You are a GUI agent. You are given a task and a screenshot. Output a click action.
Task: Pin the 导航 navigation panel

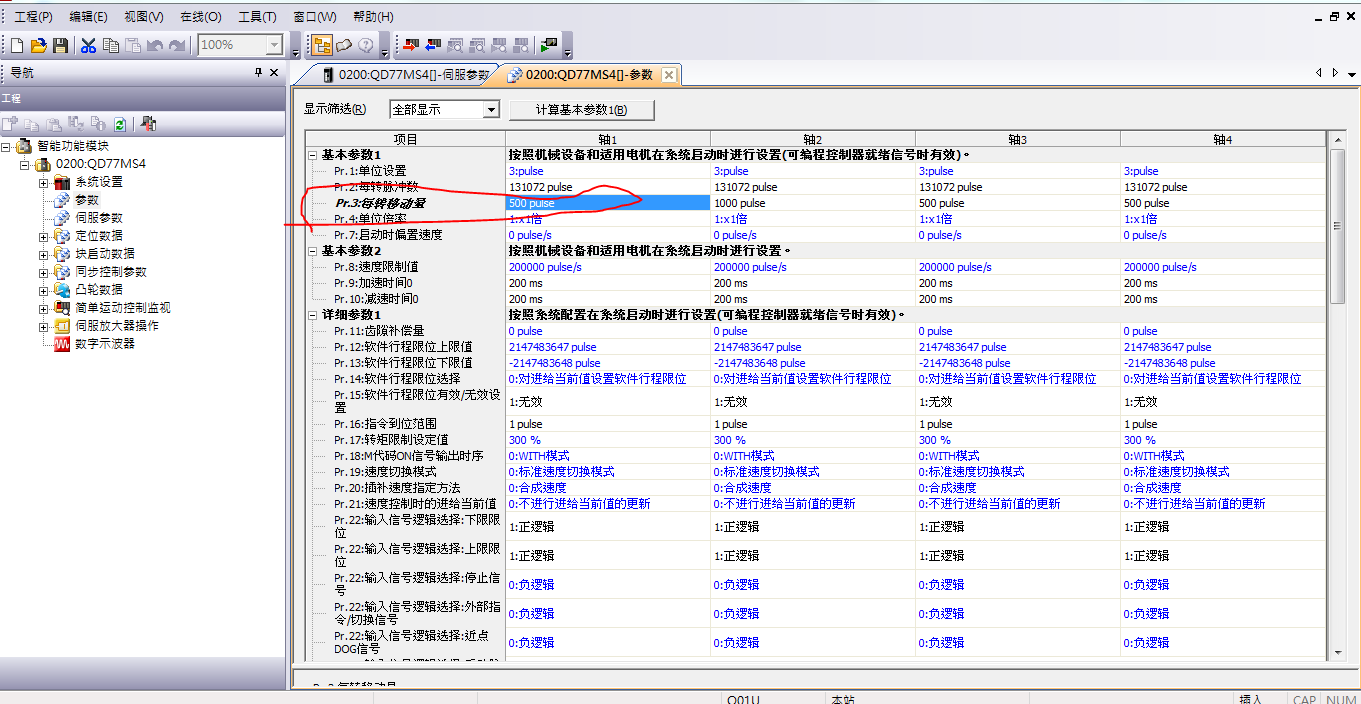(x=258, y=73)
